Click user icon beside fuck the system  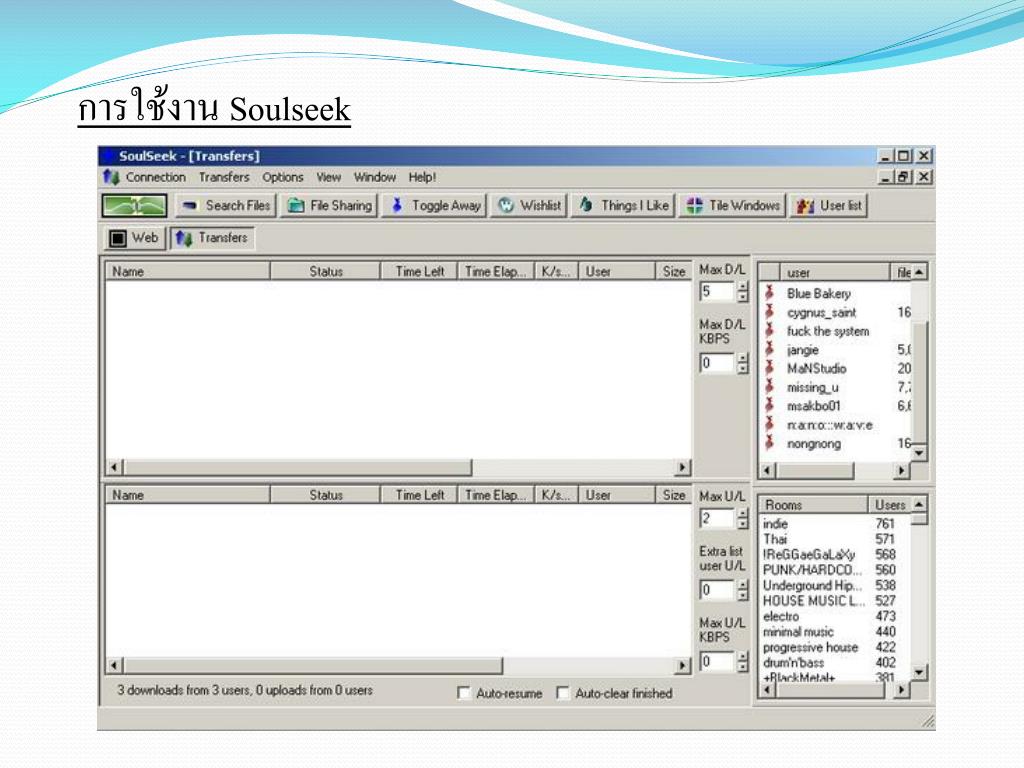click(770, 331)
